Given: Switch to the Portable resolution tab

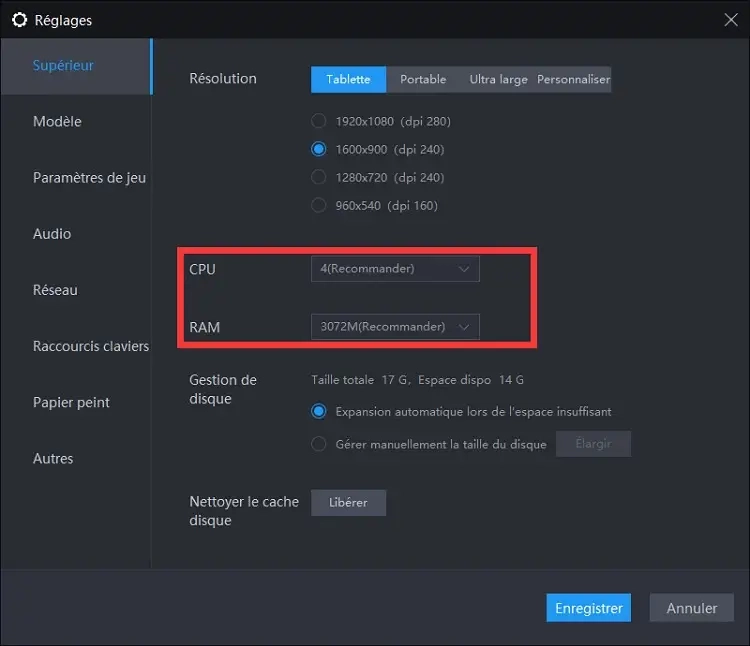Looking at the screenshot, I should click(423, 79).
